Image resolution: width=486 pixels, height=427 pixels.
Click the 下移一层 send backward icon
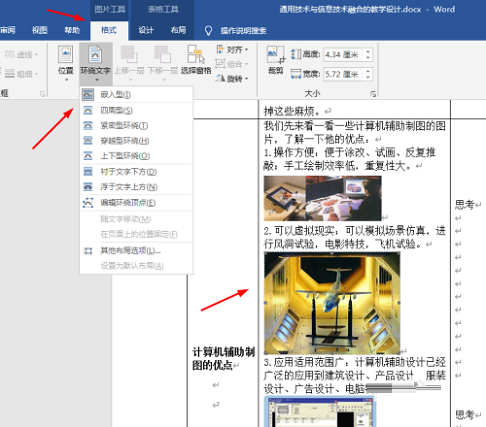[x=162, y=55]
